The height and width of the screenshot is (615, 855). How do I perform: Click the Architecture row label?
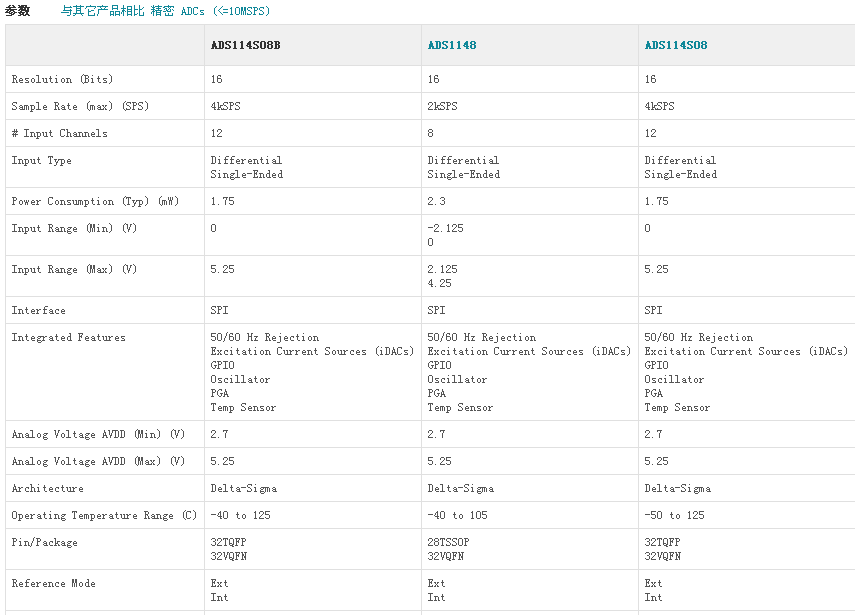pyautogui.click(x=47, y=488)
